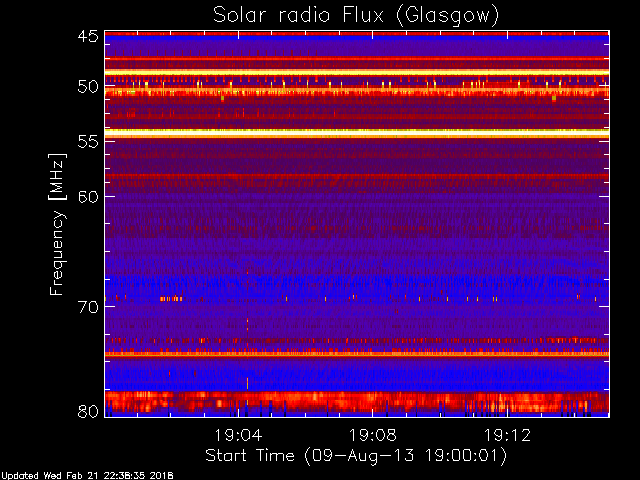
Task: Select the 60 frequency tick label
Action: tap(88, 197)
